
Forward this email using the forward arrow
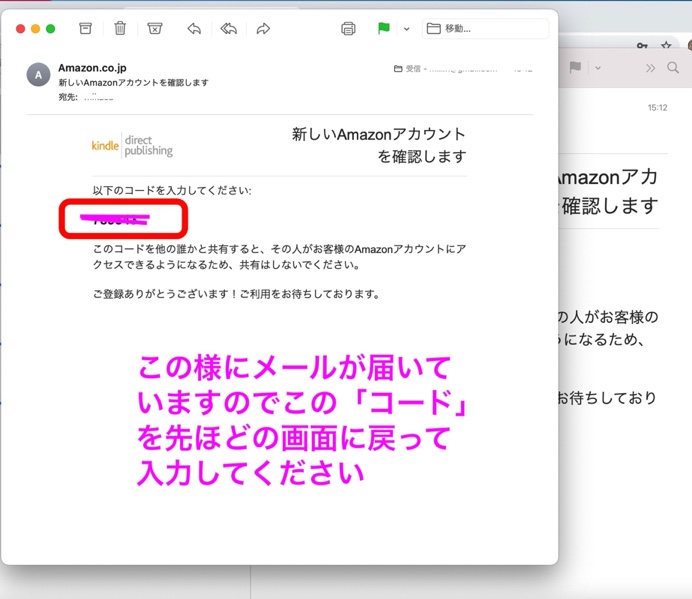[x=263, y=29]
